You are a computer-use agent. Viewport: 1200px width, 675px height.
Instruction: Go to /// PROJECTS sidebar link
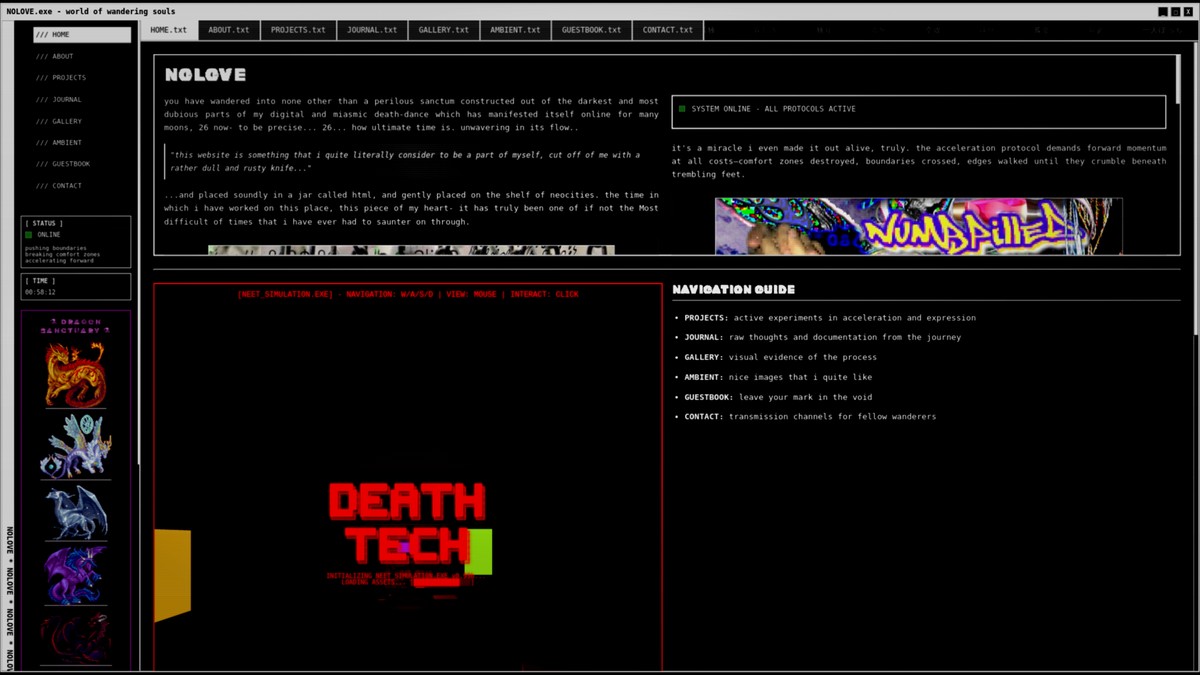click(x=82, y=78)
